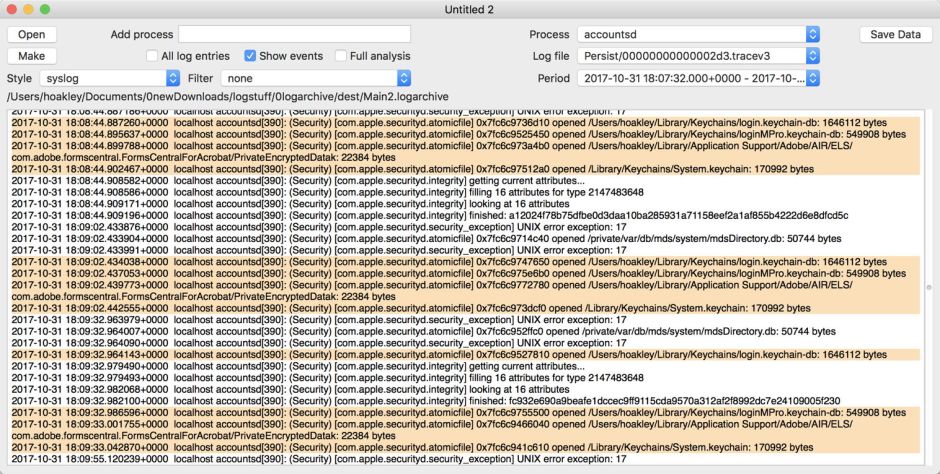Focus the Add process text field

coord(294,35)
